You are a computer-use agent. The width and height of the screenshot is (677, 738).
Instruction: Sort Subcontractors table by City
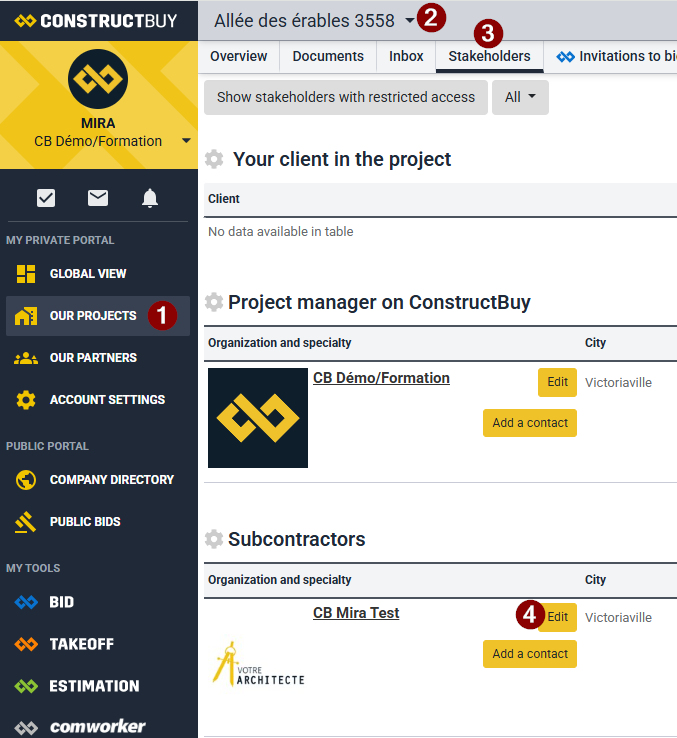pos(596,580)
